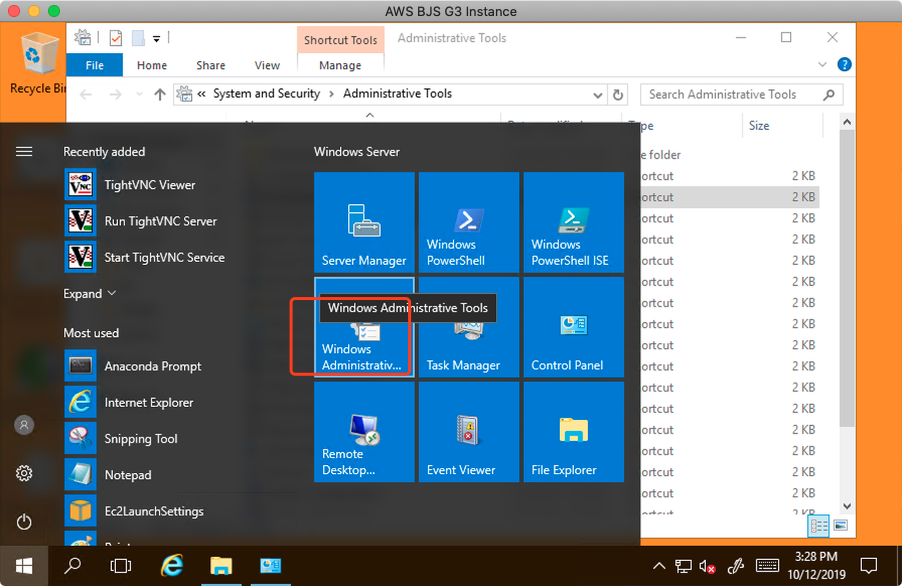Open Settings gear in Start menu

coord(24,473)
